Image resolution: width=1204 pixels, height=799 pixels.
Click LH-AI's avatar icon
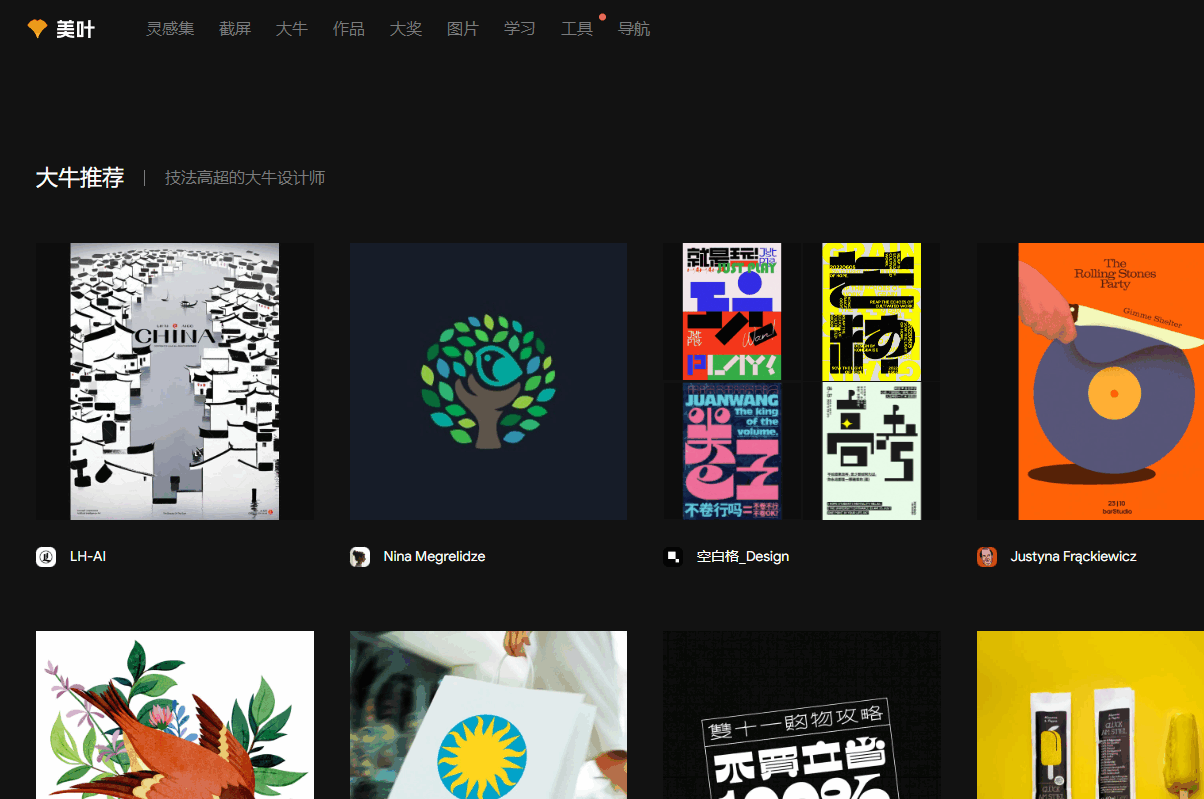click(x=46, y=557)
